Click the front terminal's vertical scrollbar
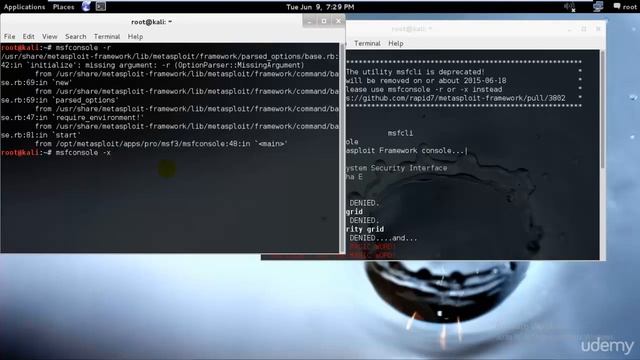Image resolution: width=640 pixels, height=360 pixels. coord(342,147)
